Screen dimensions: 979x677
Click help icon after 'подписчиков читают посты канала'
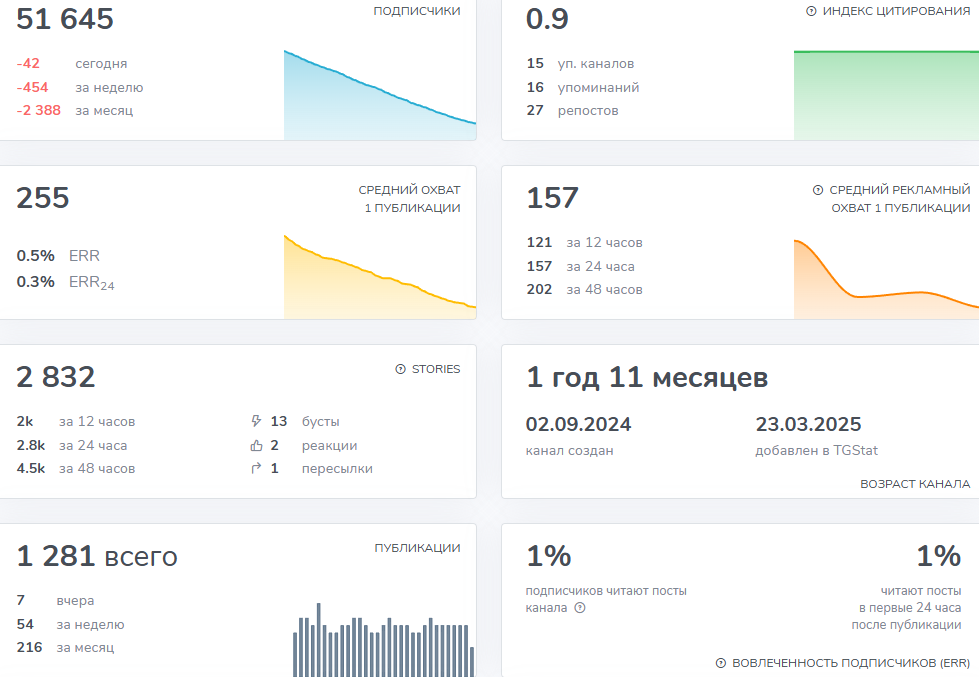click(580, 608)
